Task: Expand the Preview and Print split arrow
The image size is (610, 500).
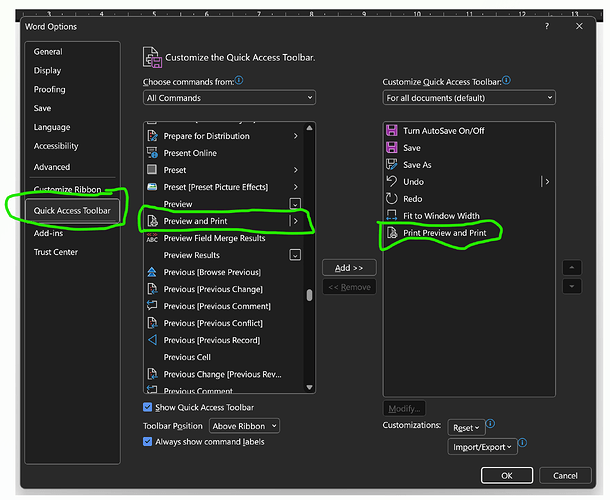Action: [296, 221]
